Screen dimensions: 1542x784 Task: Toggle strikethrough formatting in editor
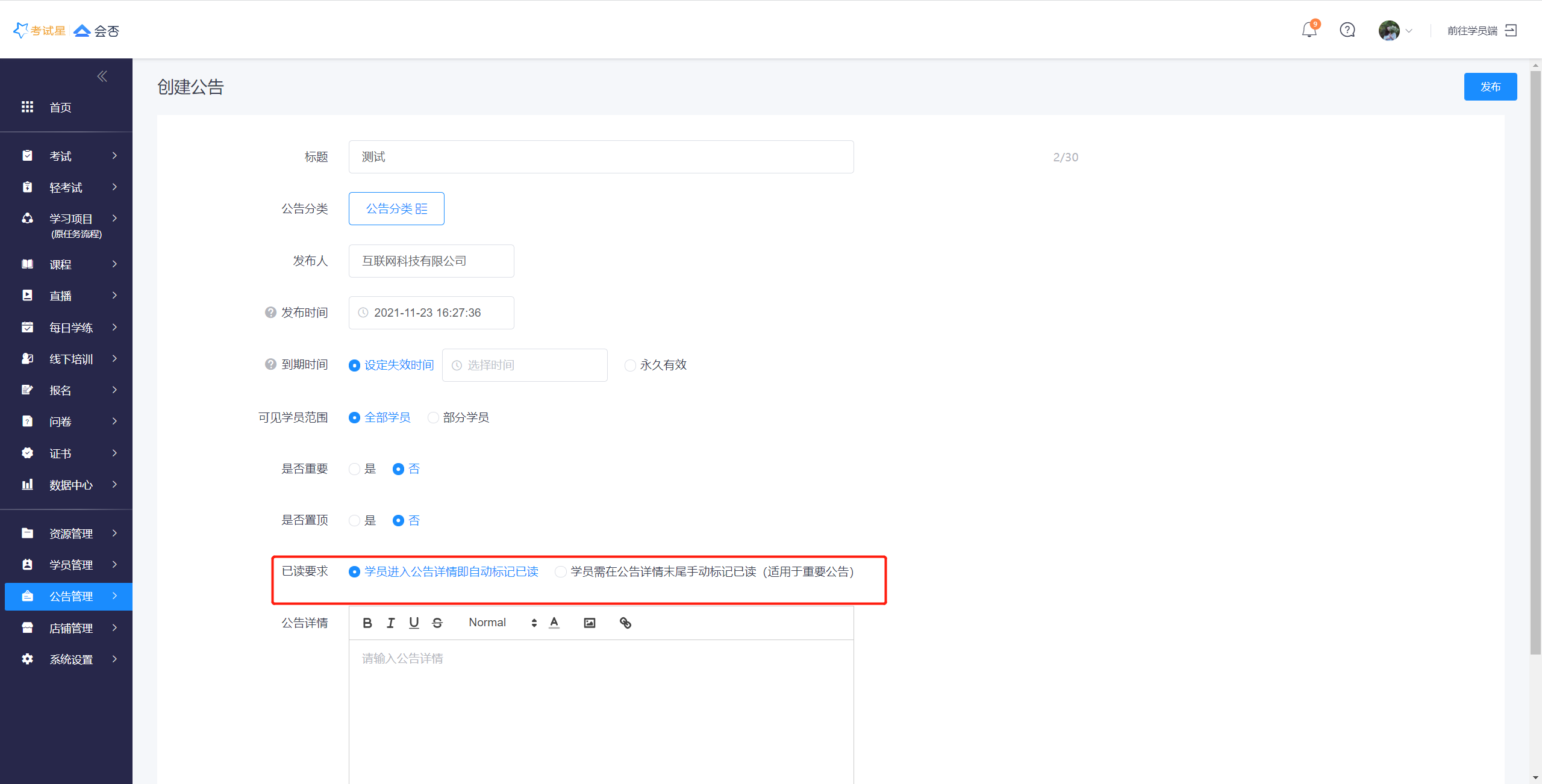(x=437, y=623)
